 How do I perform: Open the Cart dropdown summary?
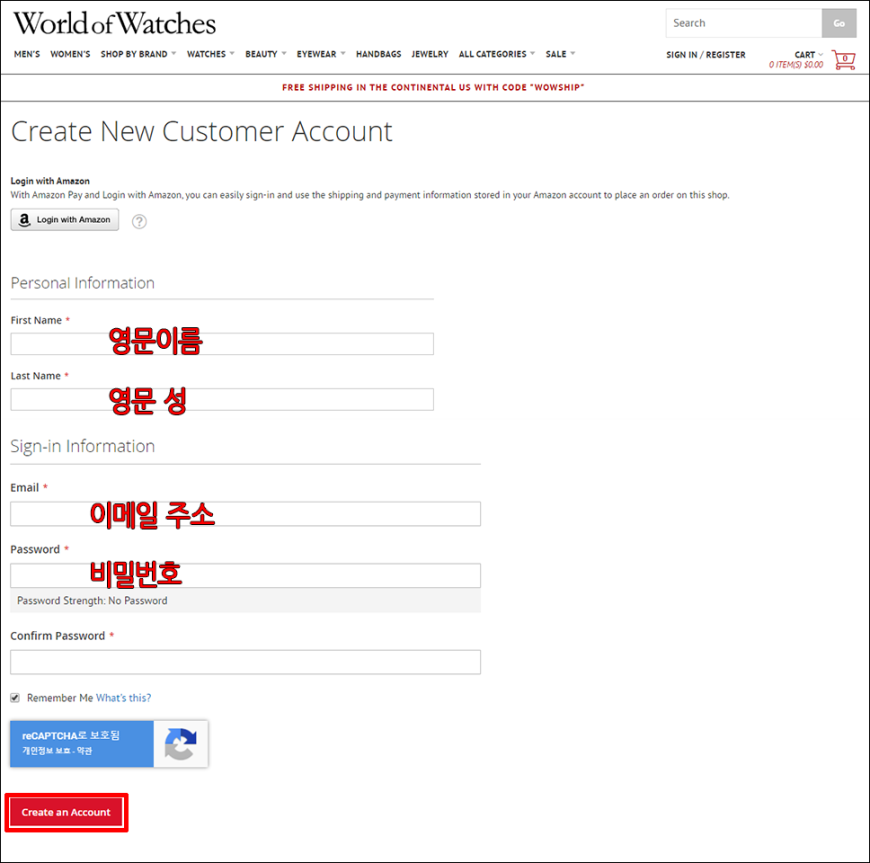point(808,54)
